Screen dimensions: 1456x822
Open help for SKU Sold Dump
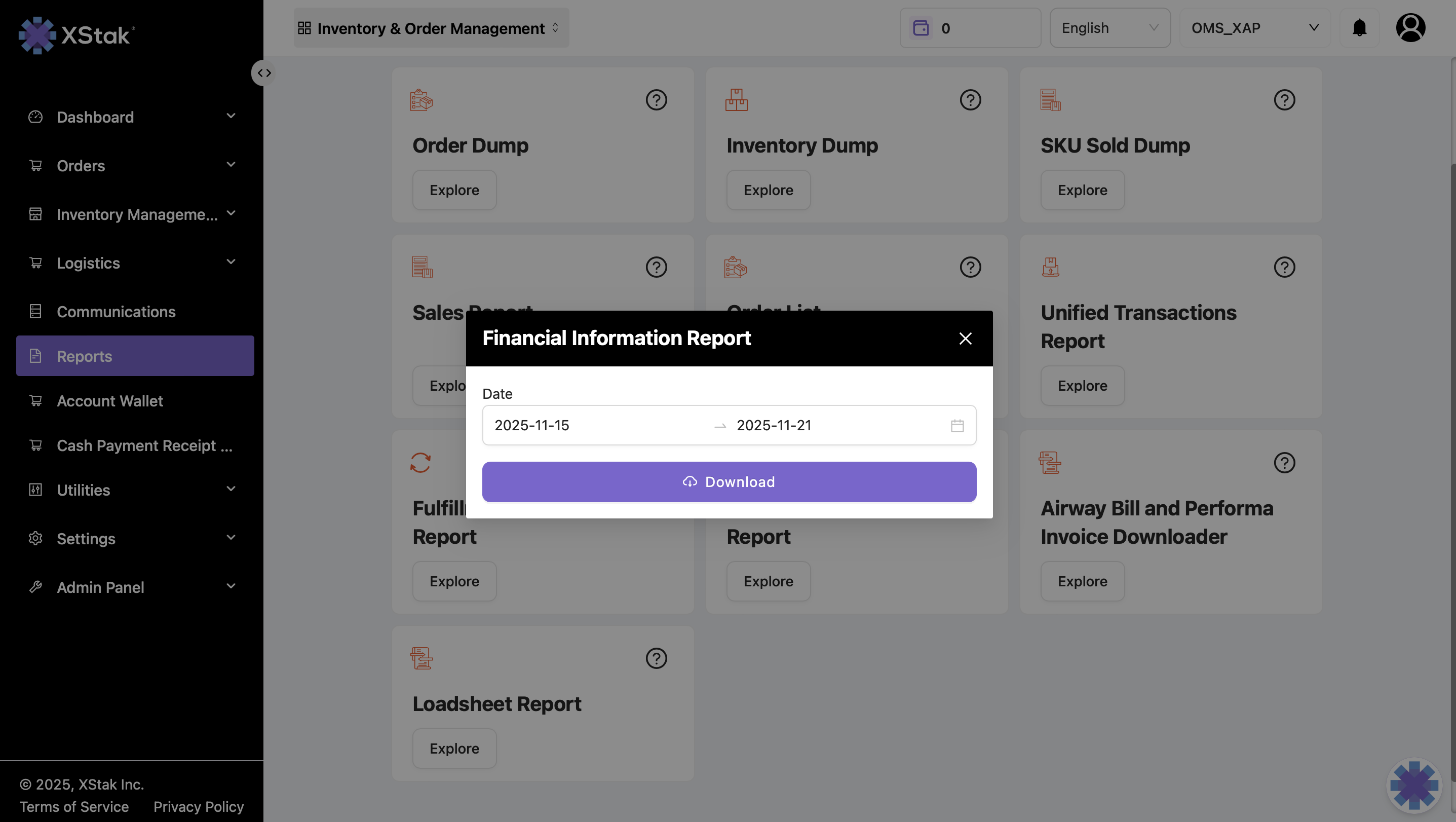click(1284, 100)
